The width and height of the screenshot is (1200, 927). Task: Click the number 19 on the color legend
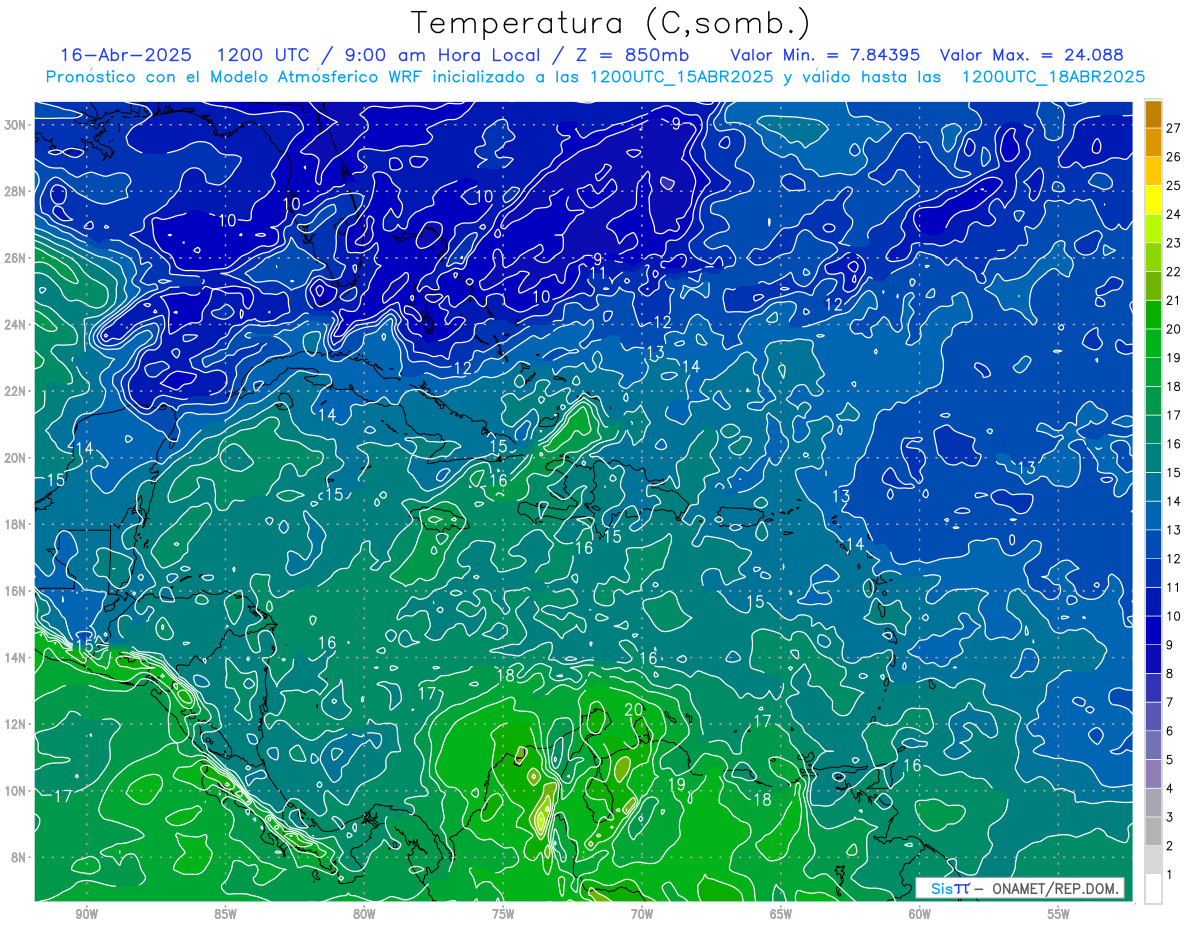pyautogui.click(x=1174, y=358)
